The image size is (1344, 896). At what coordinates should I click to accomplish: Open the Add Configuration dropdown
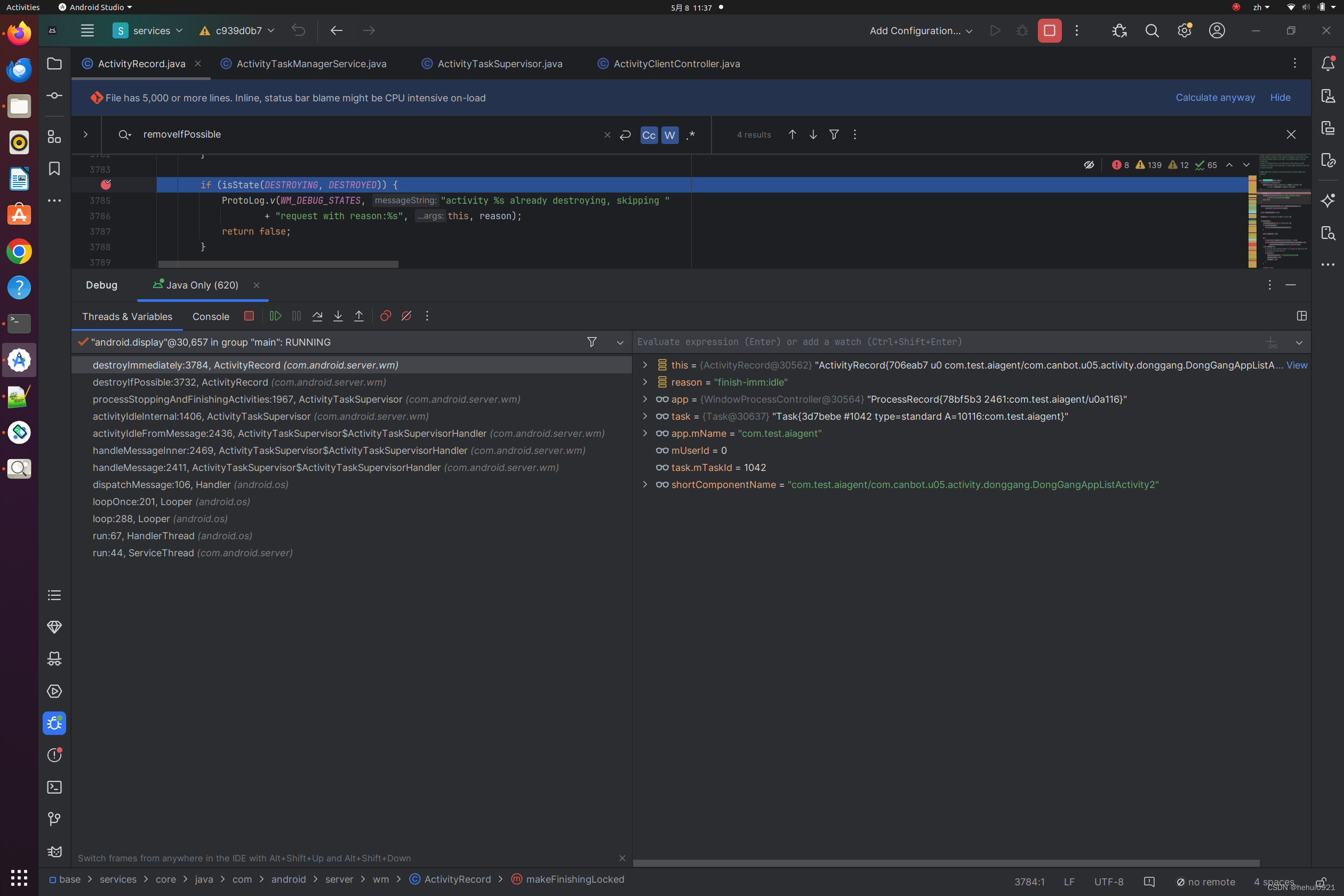(921, 31)
